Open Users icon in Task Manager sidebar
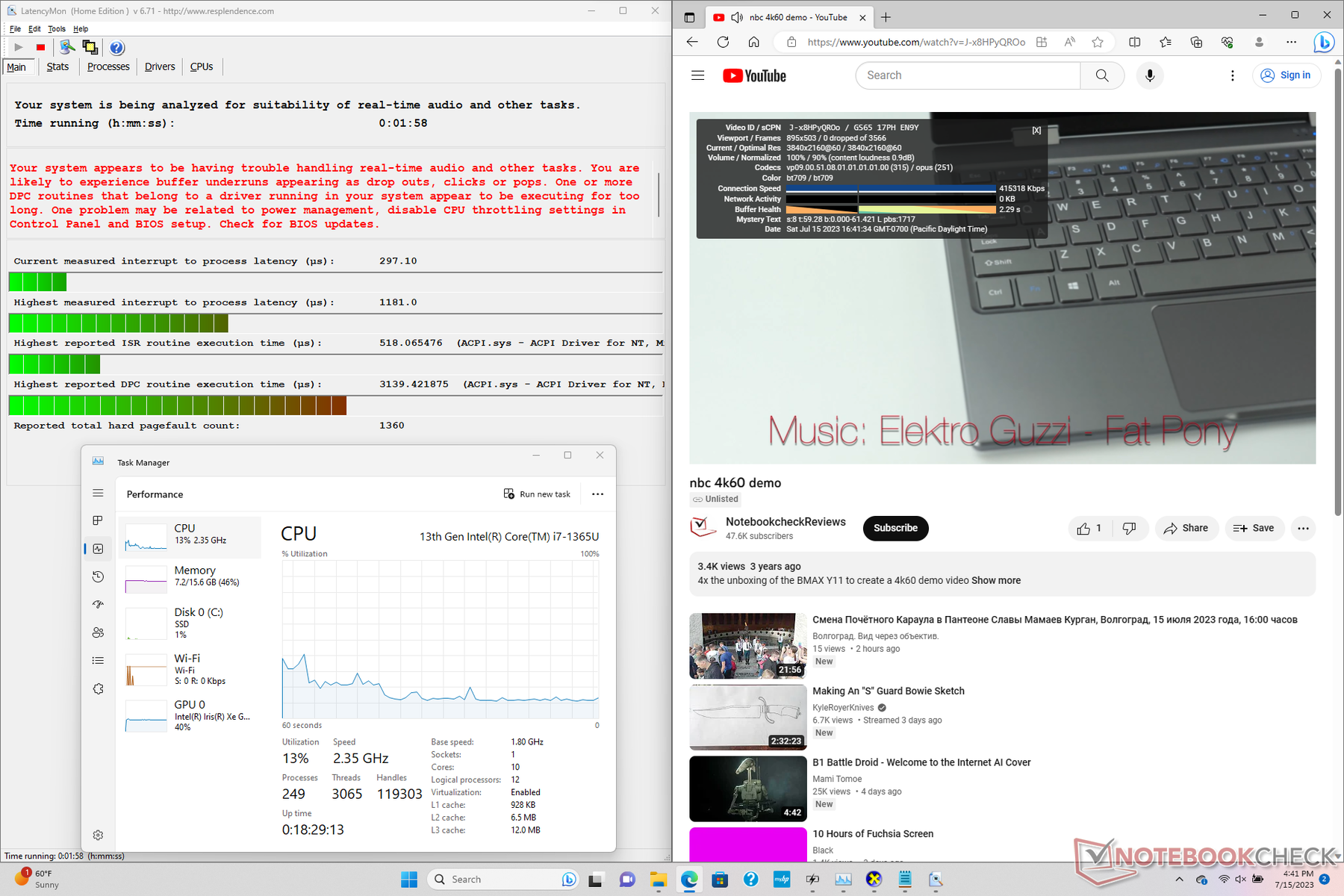This screenshot has height=896, width=1344. 98,632
